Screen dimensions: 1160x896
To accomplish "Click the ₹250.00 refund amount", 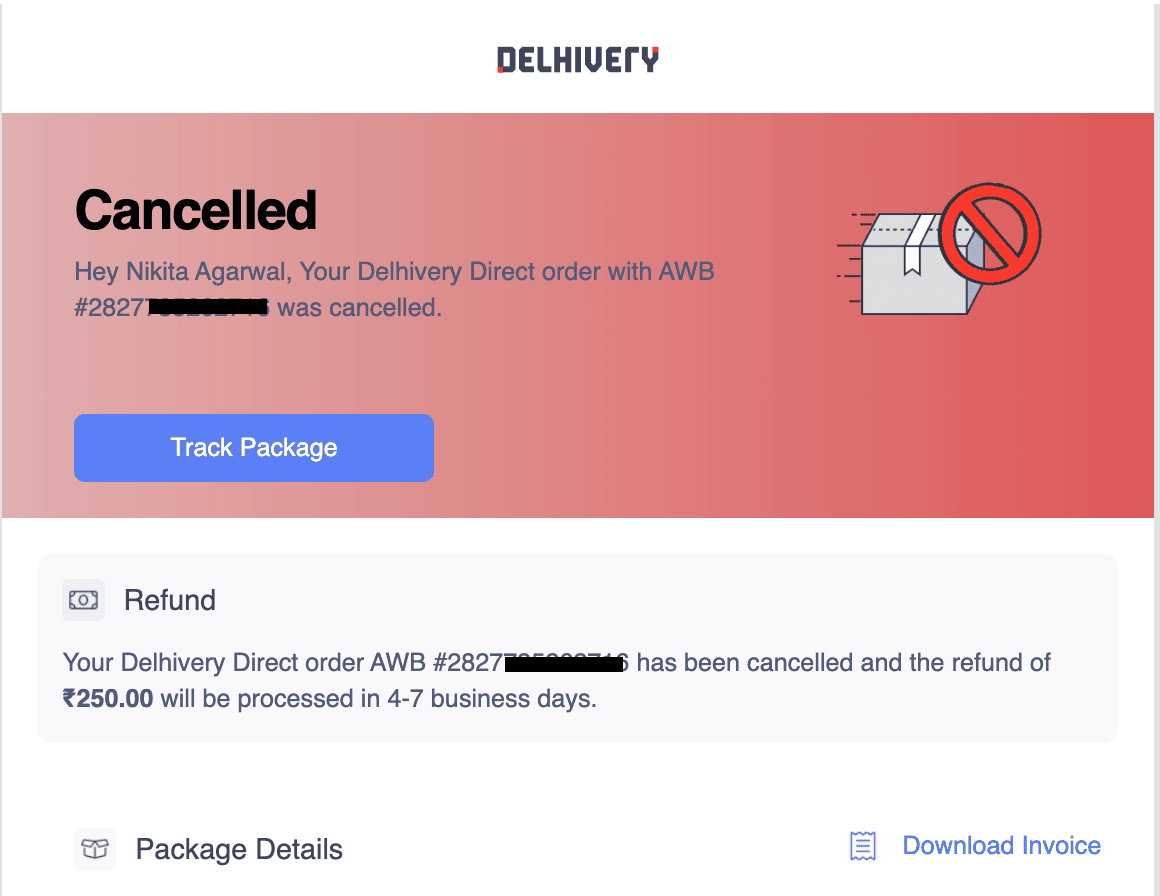I will [108, 698].
